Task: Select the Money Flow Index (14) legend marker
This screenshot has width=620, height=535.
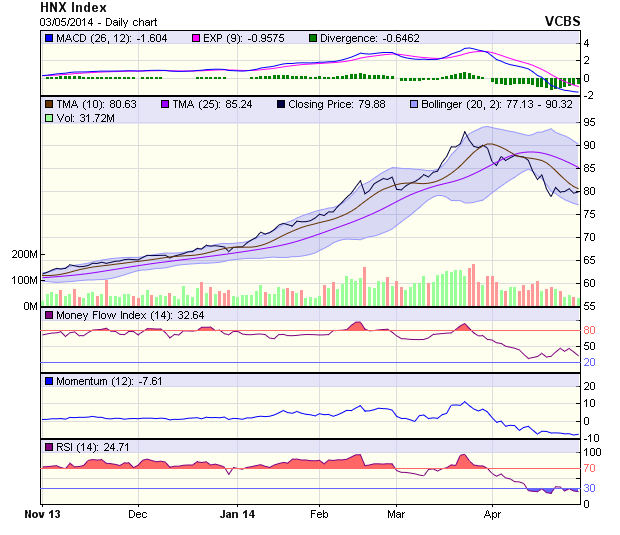Action: click(x=49, y=315)
